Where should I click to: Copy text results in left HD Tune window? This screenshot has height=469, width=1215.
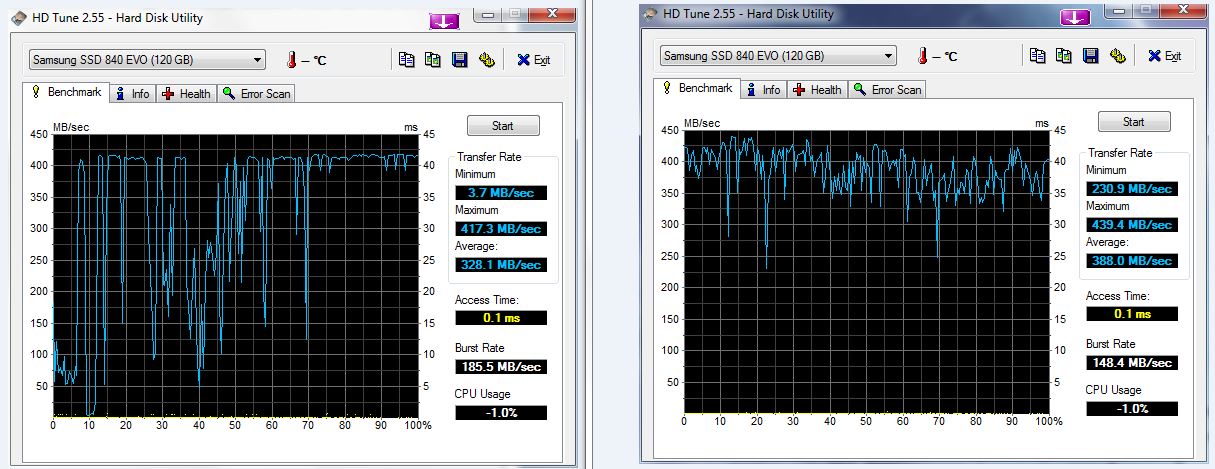pyautogui.click(x=406, y=60)
